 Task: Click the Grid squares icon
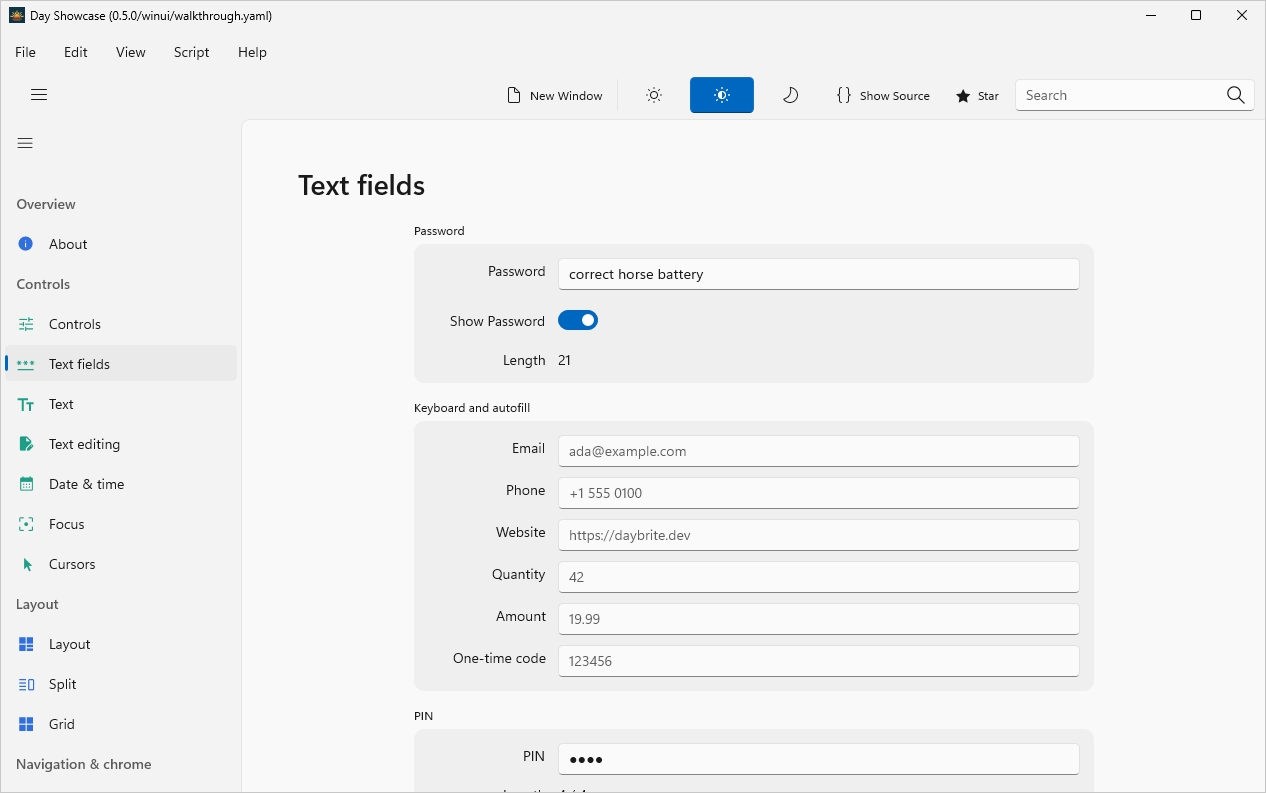point(27,724)
